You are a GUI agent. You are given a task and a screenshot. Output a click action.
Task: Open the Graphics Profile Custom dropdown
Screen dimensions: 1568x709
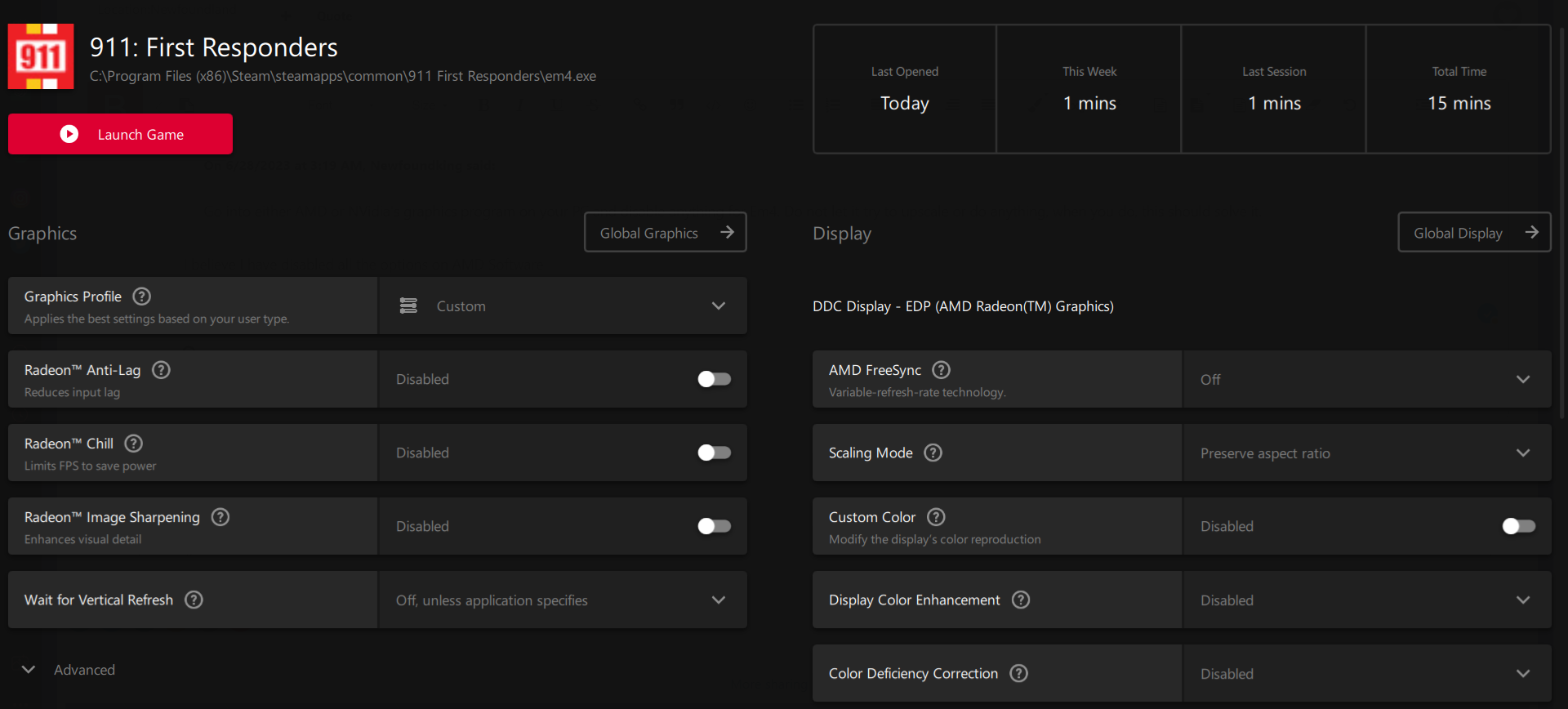pos(563,305)
